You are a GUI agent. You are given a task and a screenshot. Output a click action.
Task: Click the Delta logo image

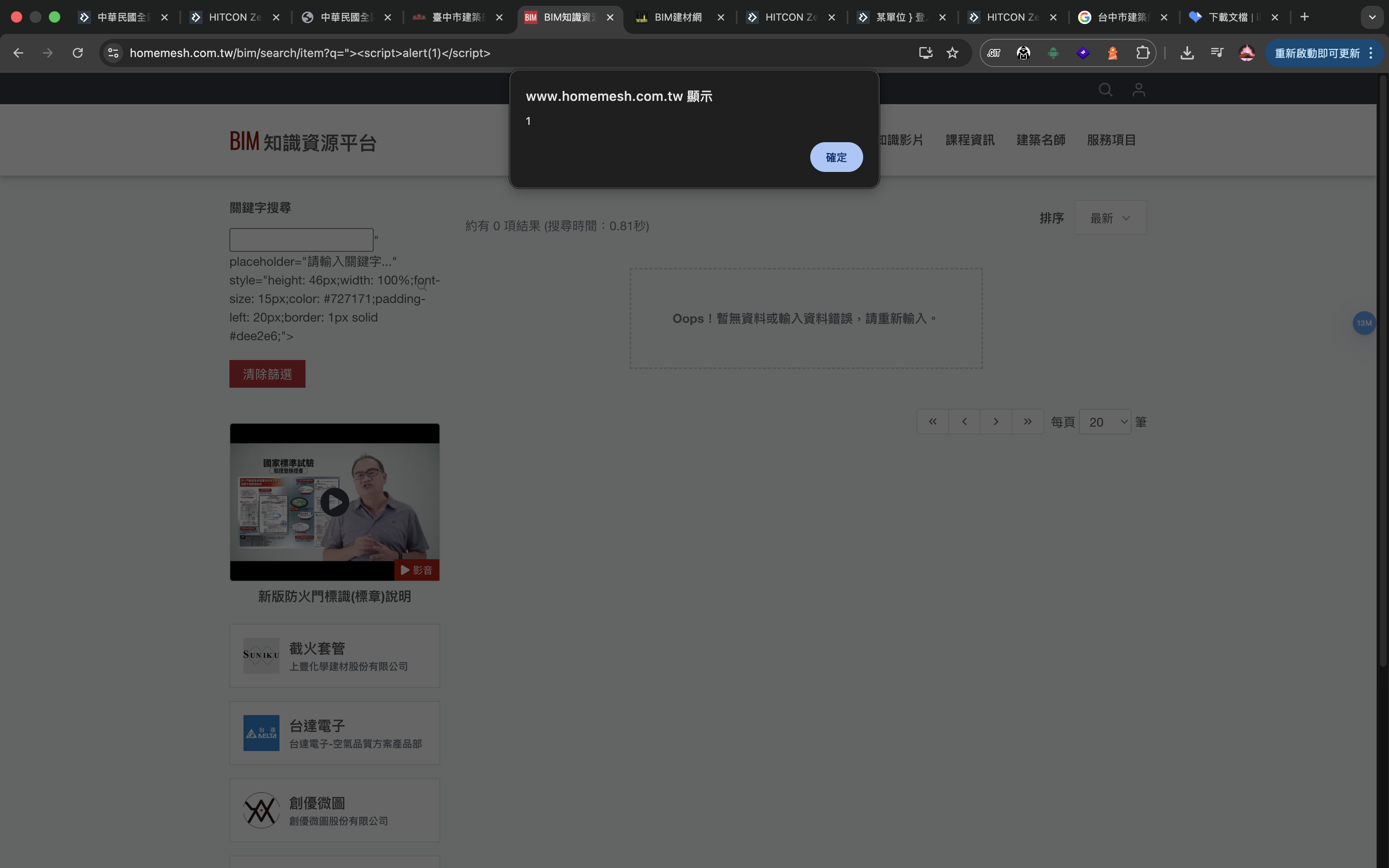(x=261, y=732)
